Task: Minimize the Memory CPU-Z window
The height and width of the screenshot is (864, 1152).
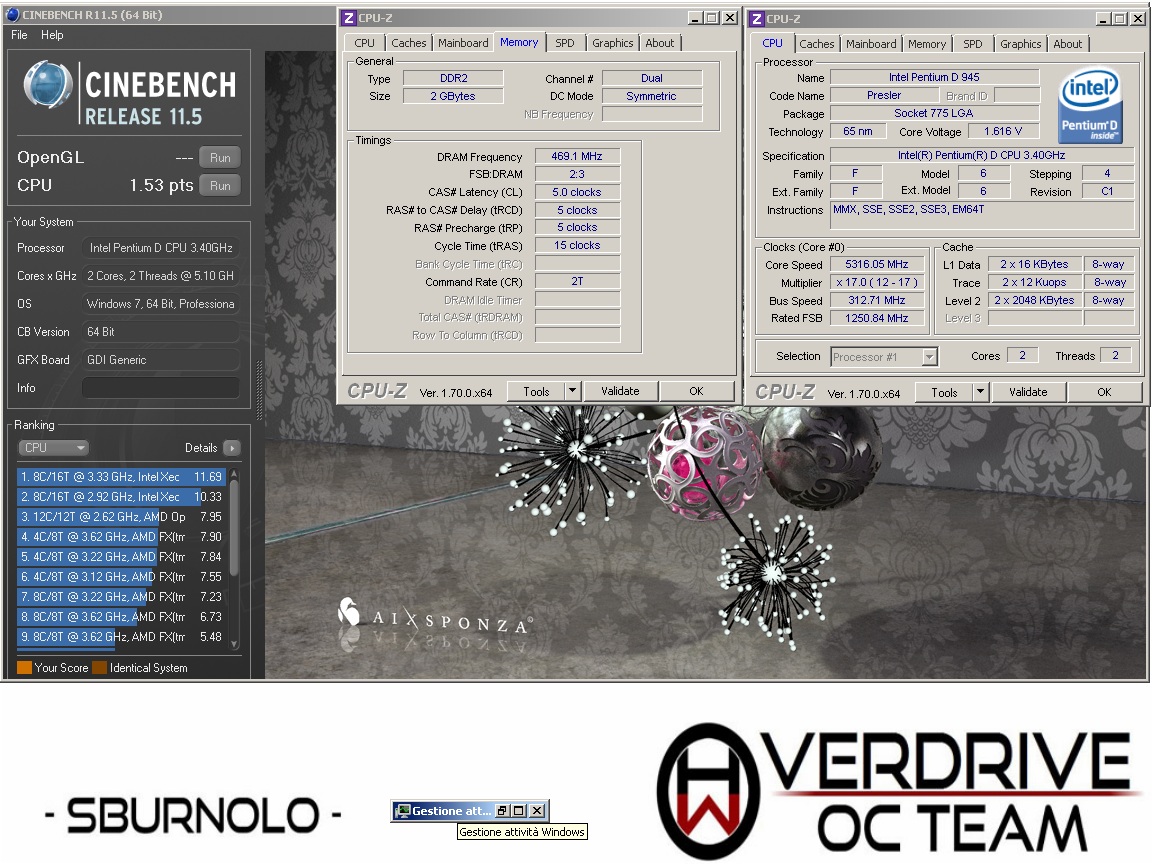Action: coord(695,18)
